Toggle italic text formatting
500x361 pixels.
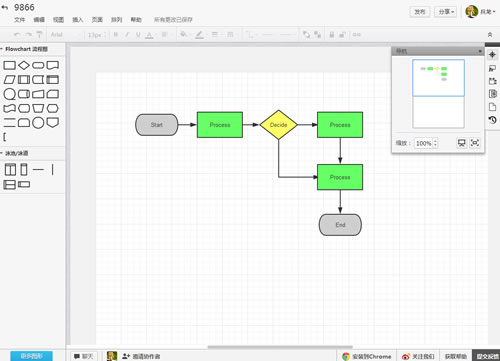(x=127, y=34)
